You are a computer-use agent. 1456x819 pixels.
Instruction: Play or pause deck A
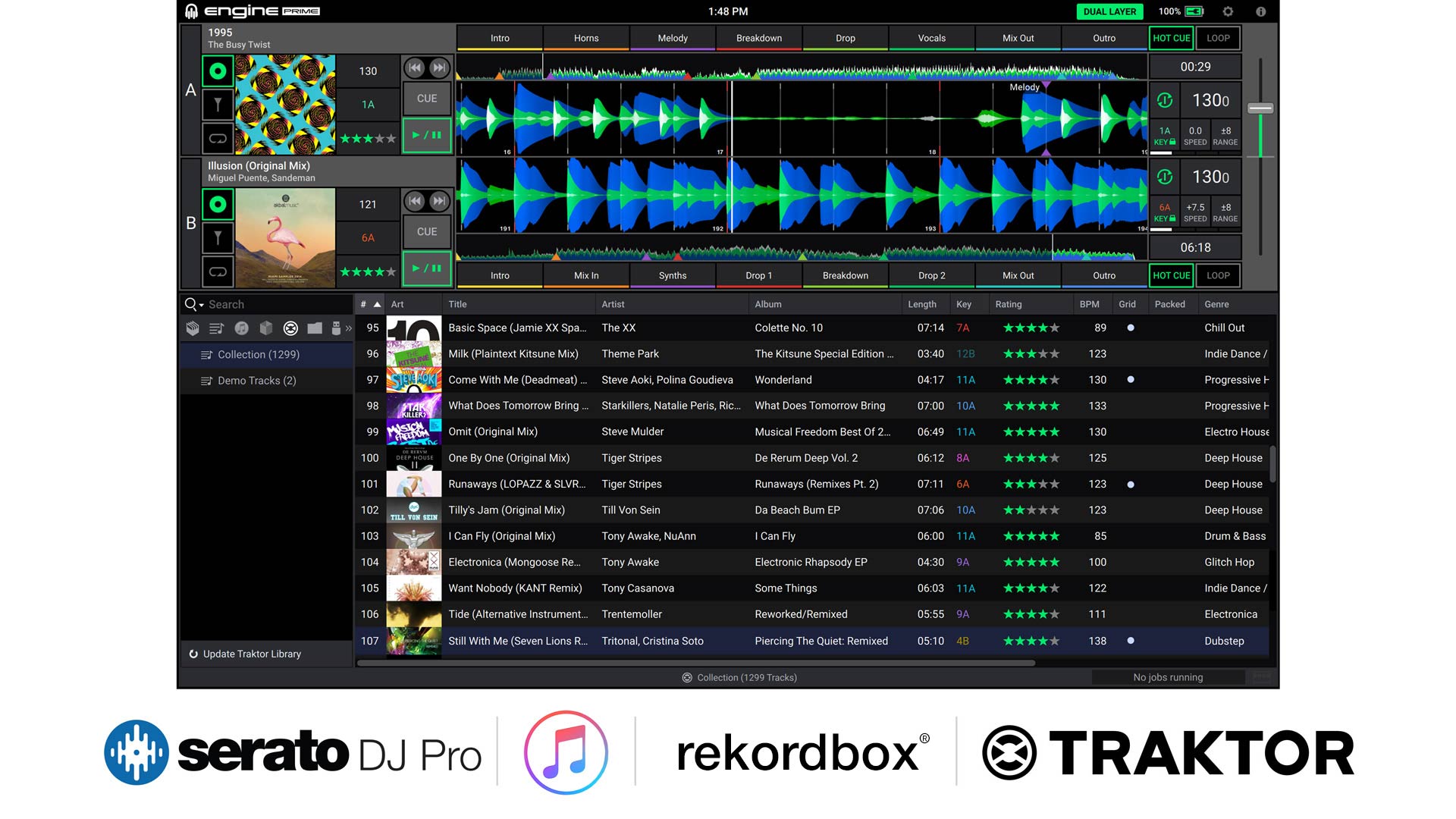(x=427, y=135)
